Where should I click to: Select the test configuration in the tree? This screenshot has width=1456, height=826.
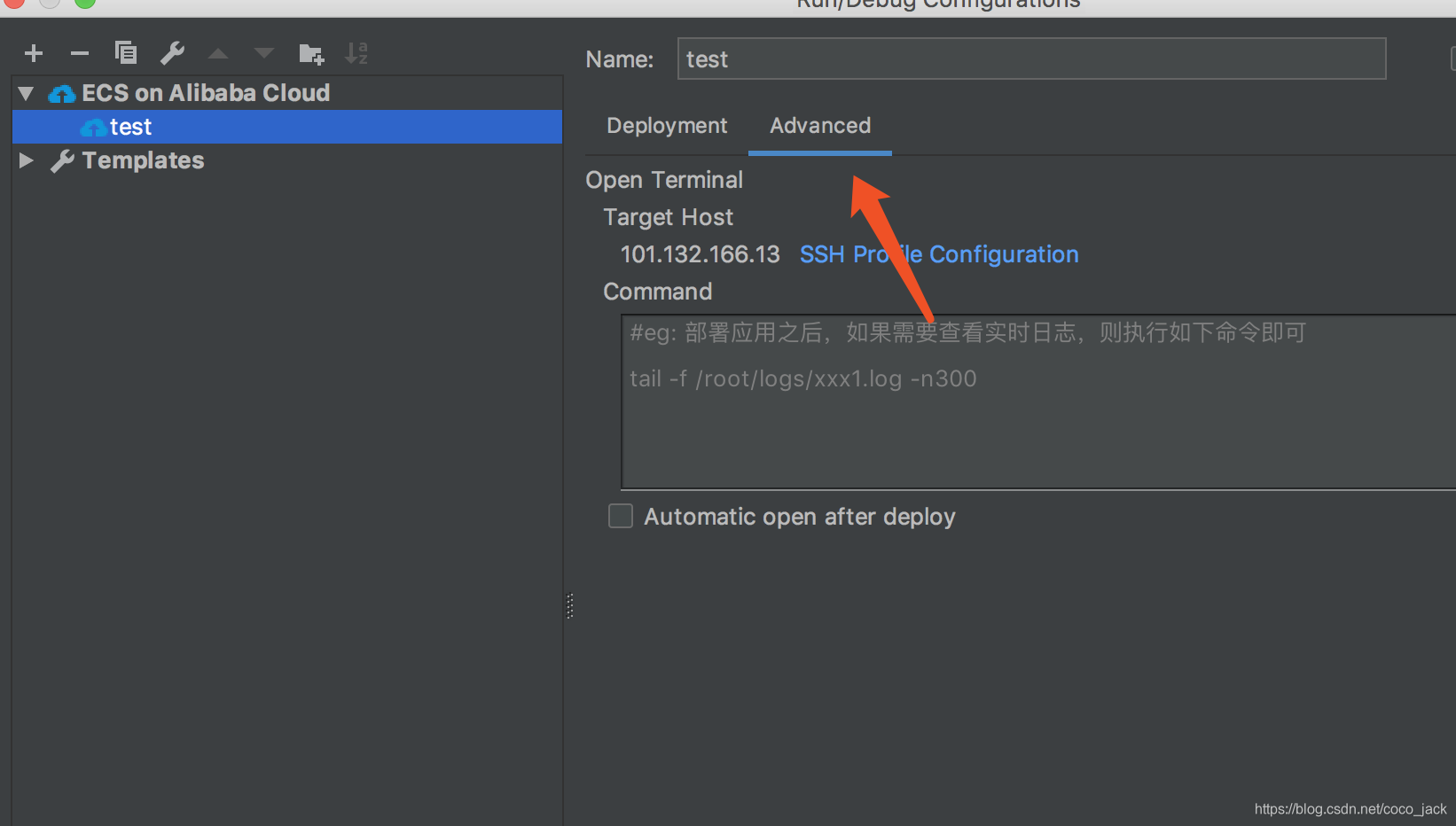click(x=287, y=127)
